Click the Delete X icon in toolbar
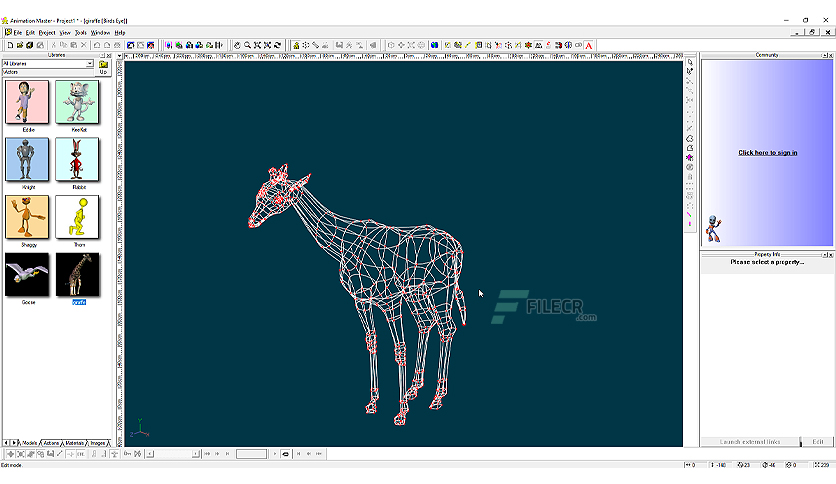The height and width of the screenshot is (484, 836). (84, 45)
